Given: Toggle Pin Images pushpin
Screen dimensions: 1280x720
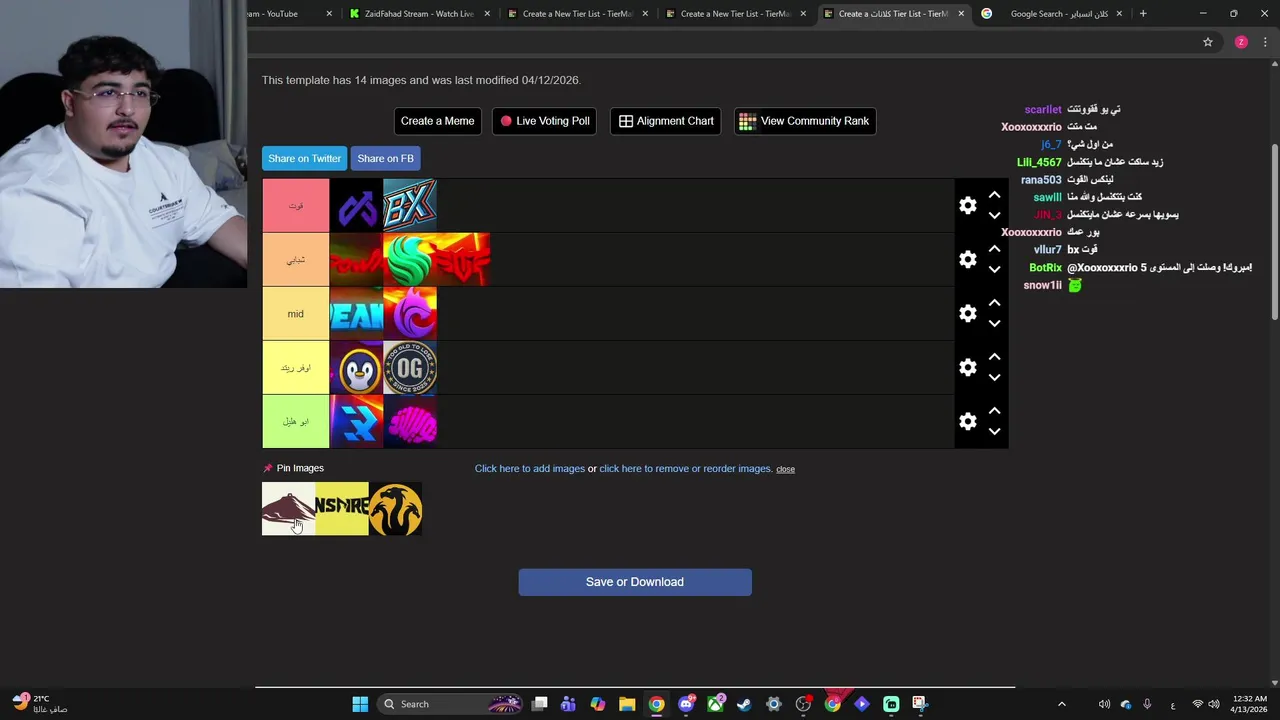Looking at the screenshot, I should (x=268, y=468).
